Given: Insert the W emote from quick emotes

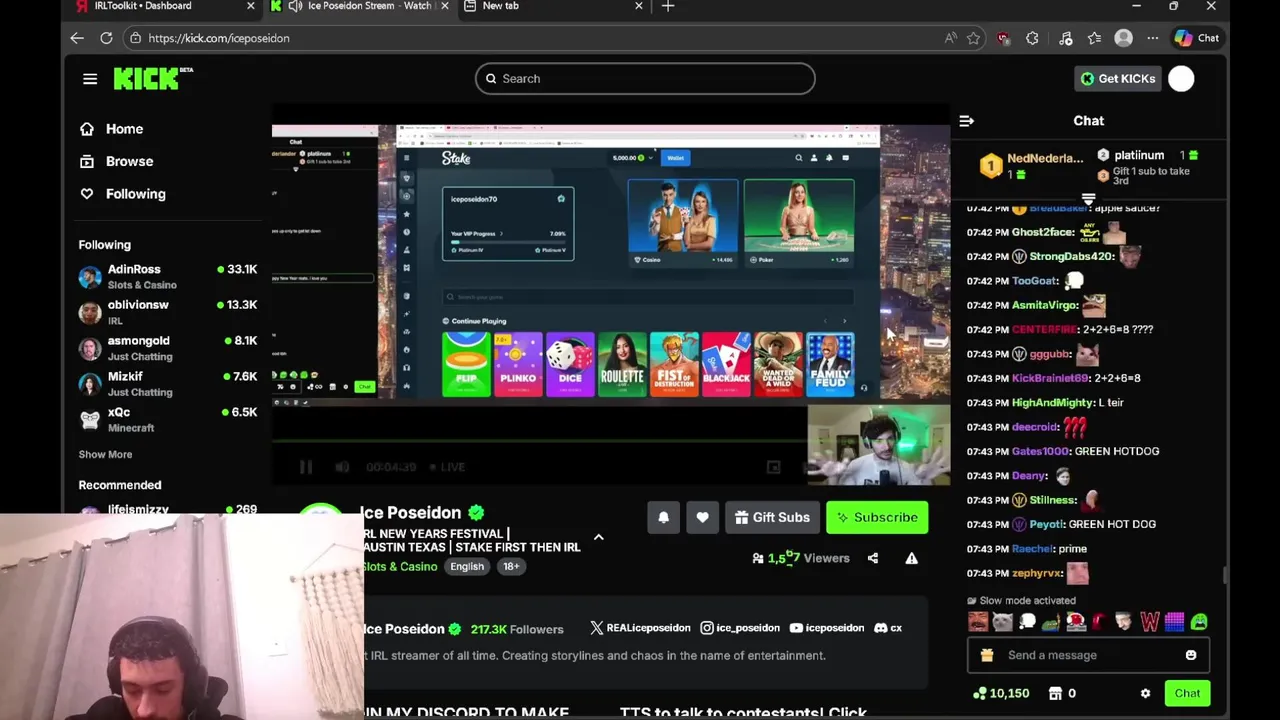Looking at the screenshot, I should pos(1150,622).
